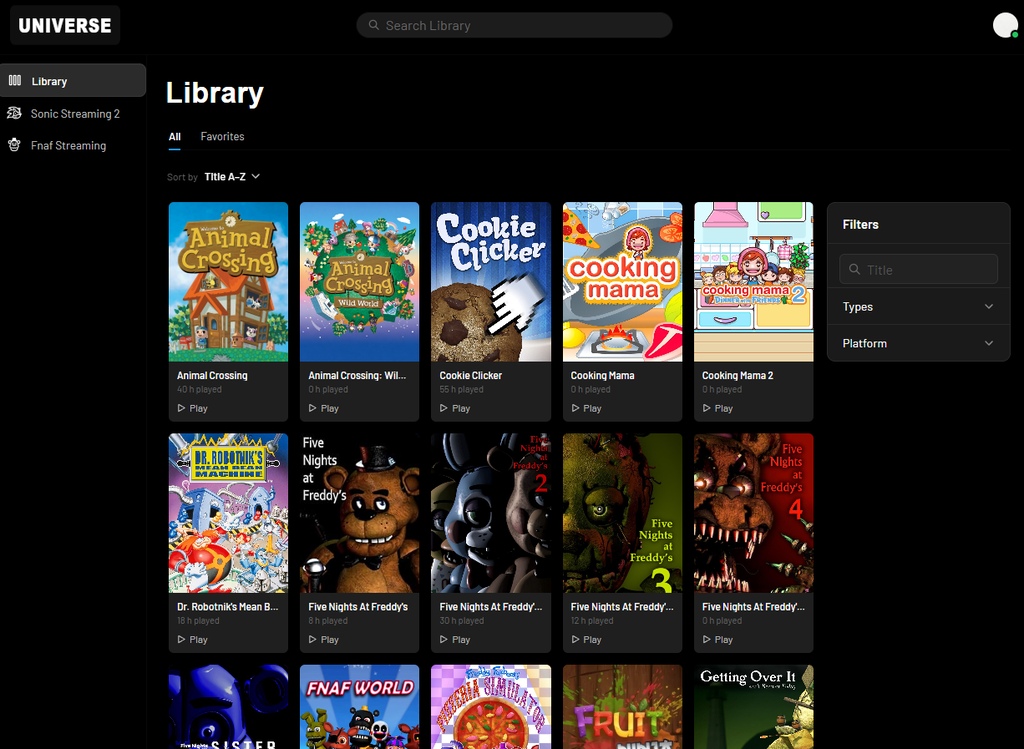This screenshot has width=1024, height=749.
Task: Open Animal Crossing Wild World cover art
Action: pyautogui.click(x=359, y=281)
